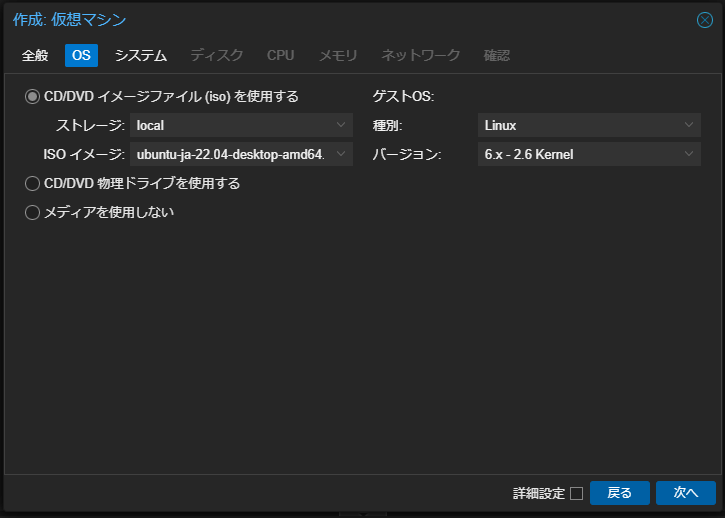The width and height of the screenshot is (725, 518).
Task: Select CD/DVD イメージファイル (iso) radio option
Action: [x=32, y=97]
